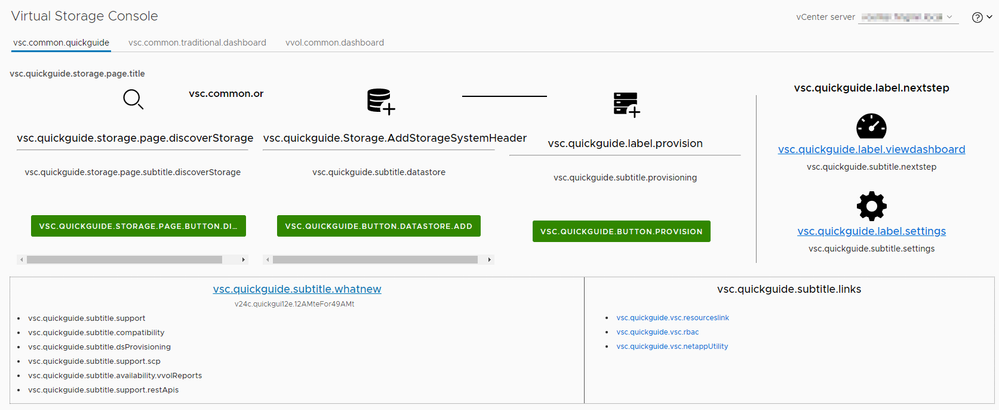Click the green VSC.QUICKGUIDE.STORAGE.PAGE.BUTTON.DI... button
The width and height of the screenshot is (999, 410).
138,226
